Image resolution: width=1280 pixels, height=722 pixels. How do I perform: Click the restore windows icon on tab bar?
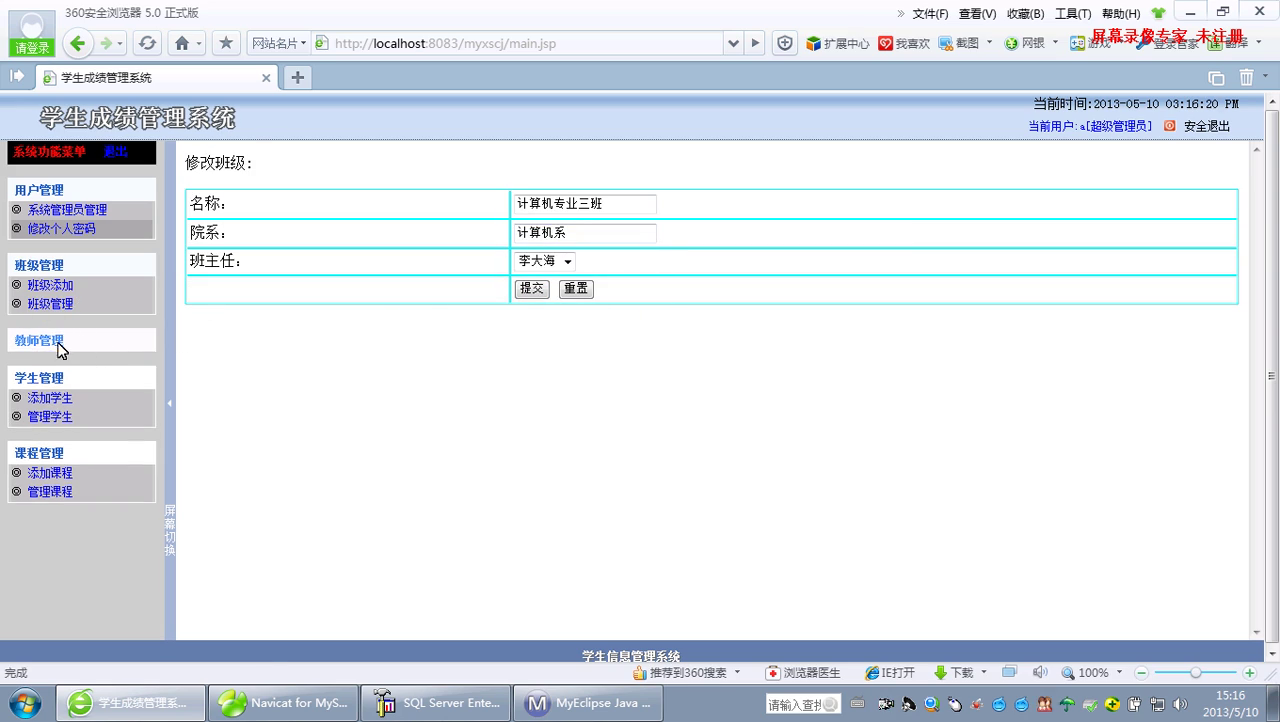point(1216,77)
